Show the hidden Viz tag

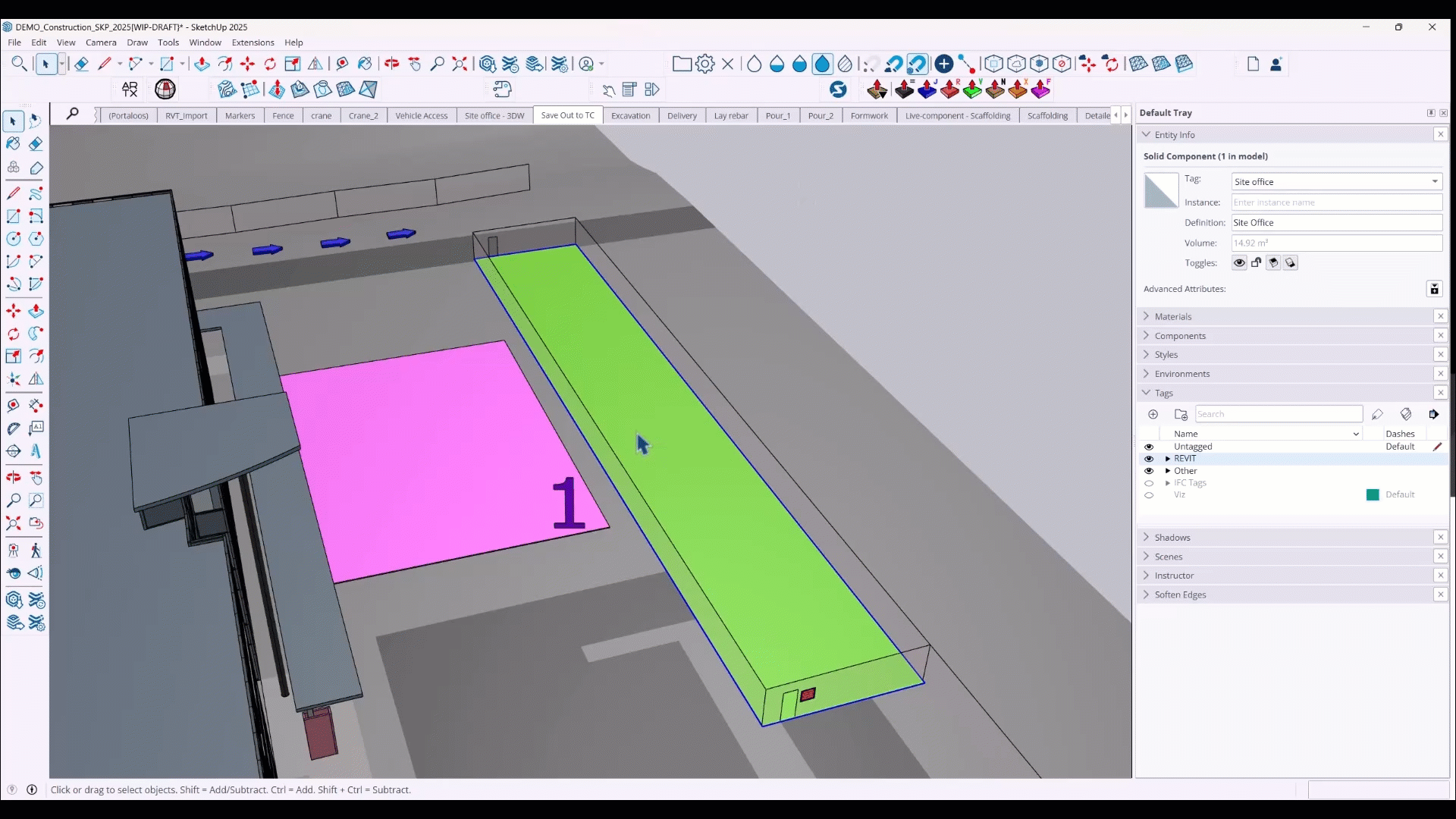[x=1149, y=495]
